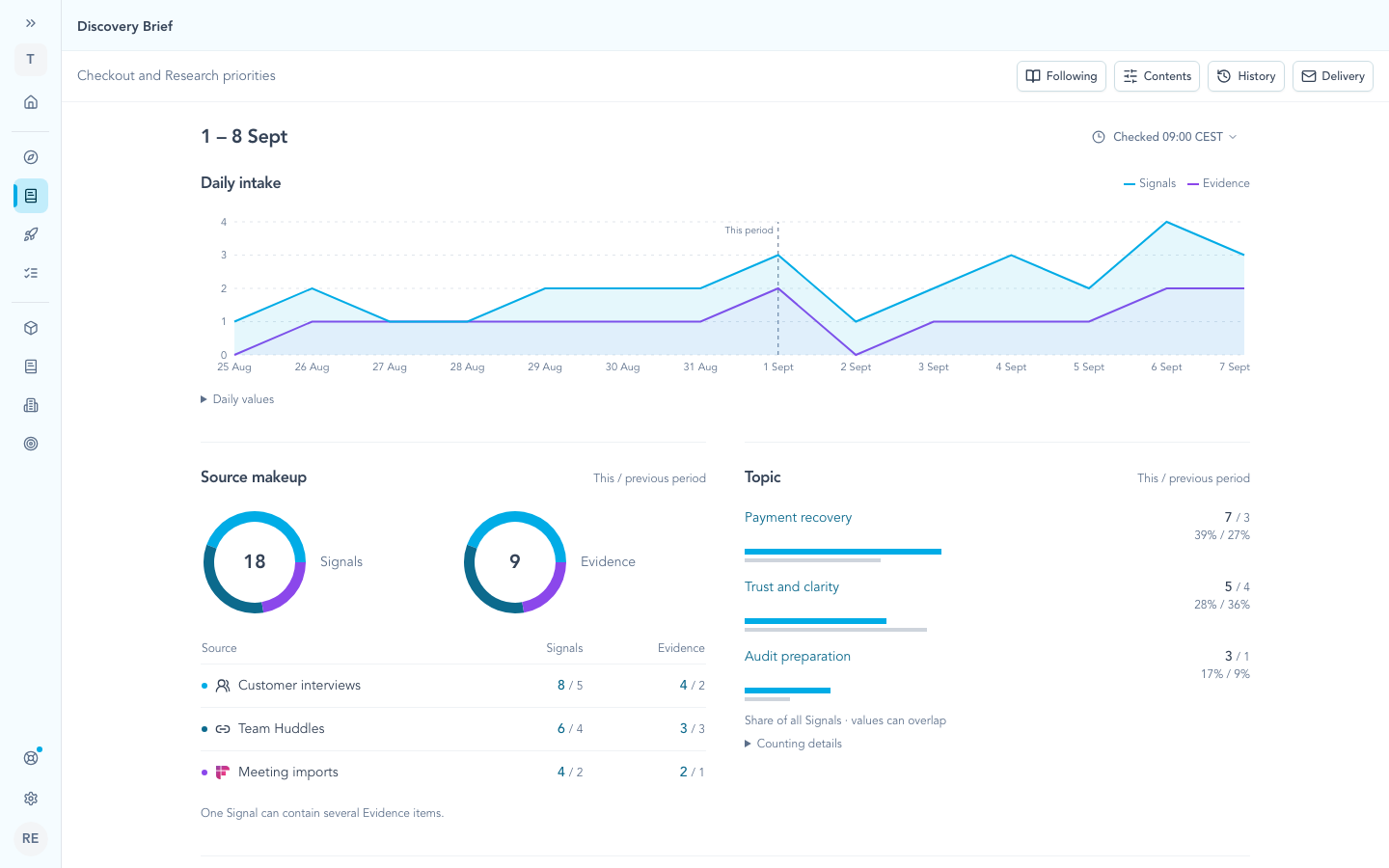Toggle the Signals series in legend
The image size is (1389, 868).
[1150, 183]
